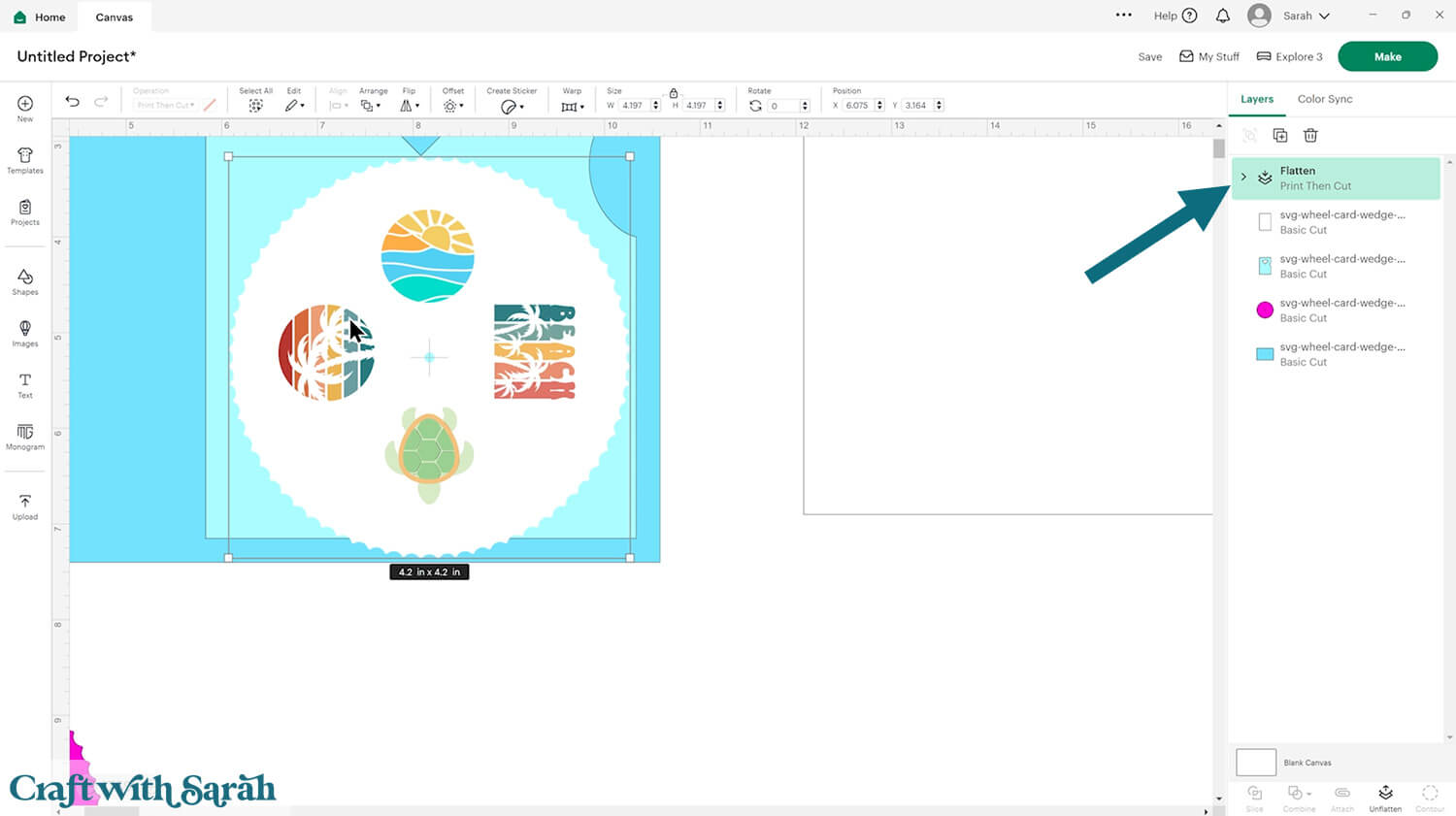Screen dimensions: 1456x816
Task: Select the magenta circle layer swatch
Action: coord(1265,310)
